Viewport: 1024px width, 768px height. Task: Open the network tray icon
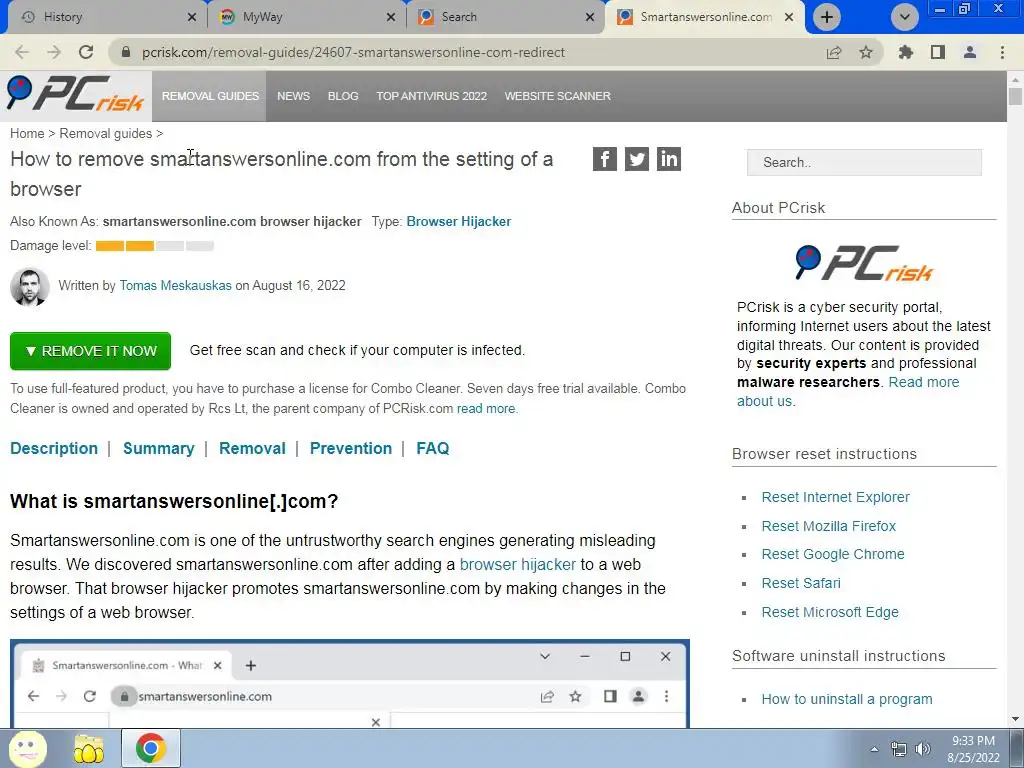899,749
